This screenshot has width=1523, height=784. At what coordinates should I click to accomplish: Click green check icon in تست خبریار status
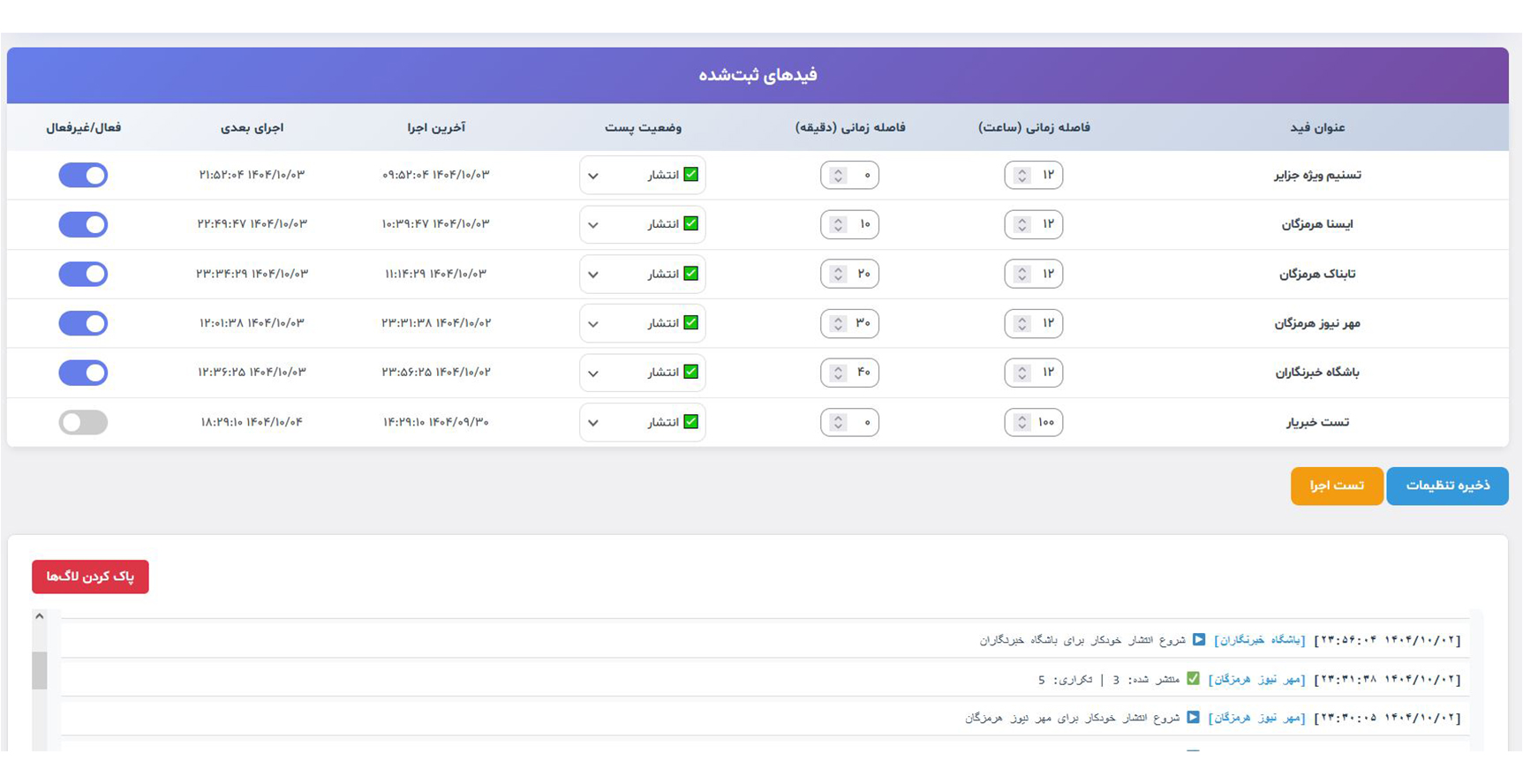(691, 421)
